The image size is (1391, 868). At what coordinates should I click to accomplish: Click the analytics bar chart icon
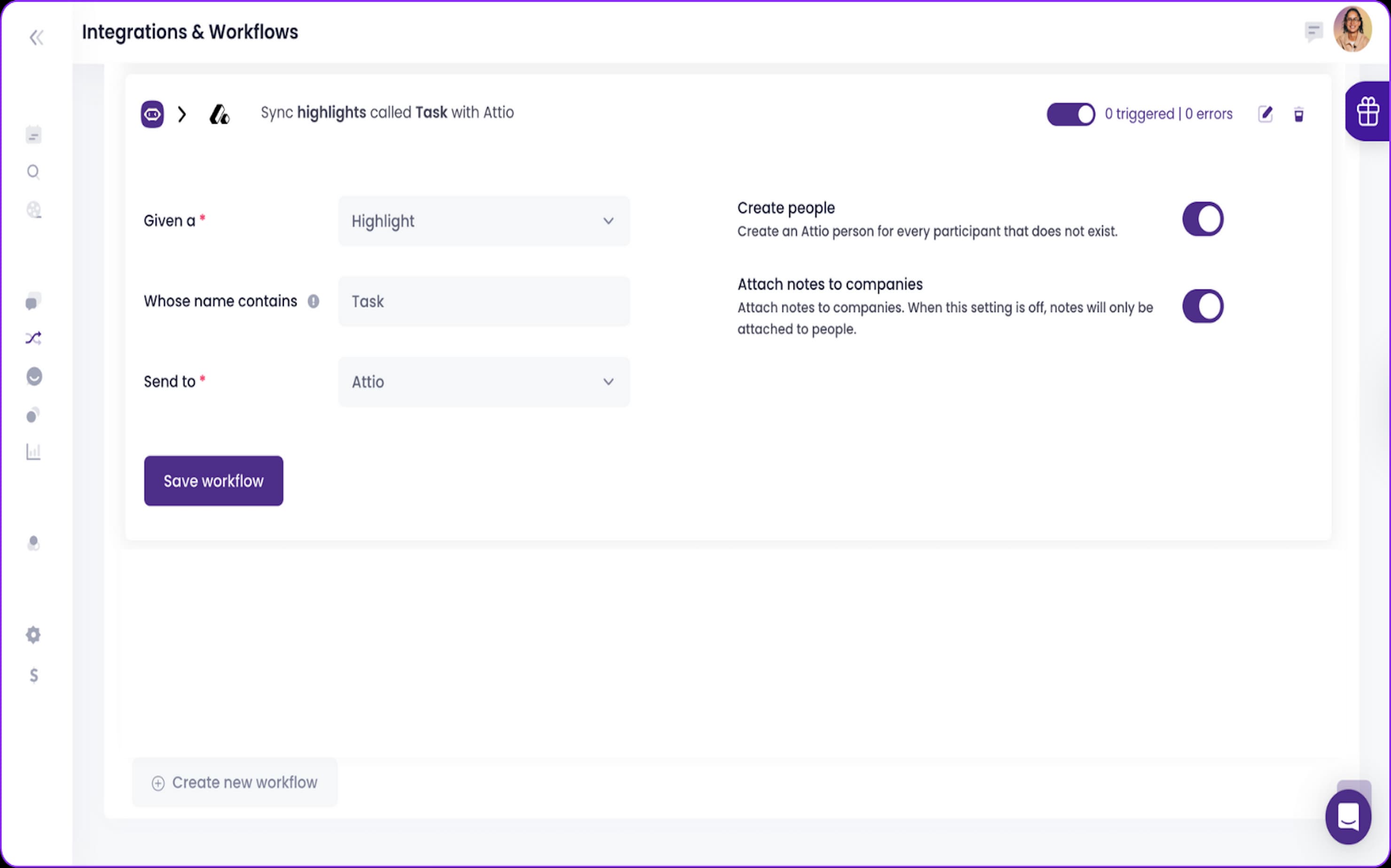point(33,452)
